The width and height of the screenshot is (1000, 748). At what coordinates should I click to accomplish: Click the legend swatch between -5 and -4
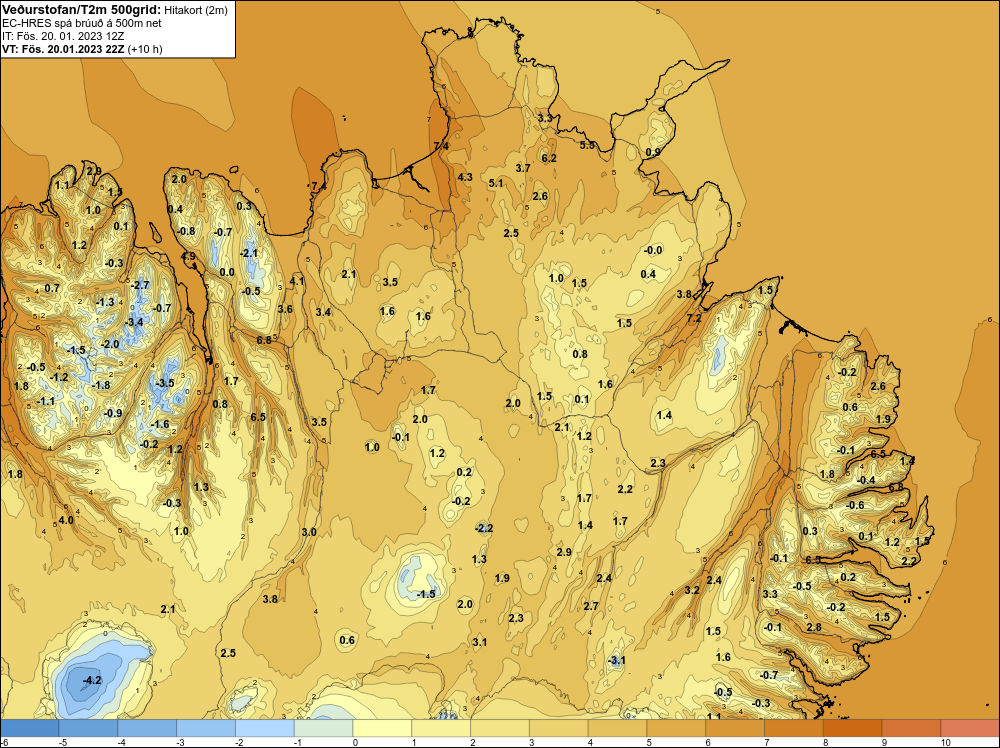point(88,728)
